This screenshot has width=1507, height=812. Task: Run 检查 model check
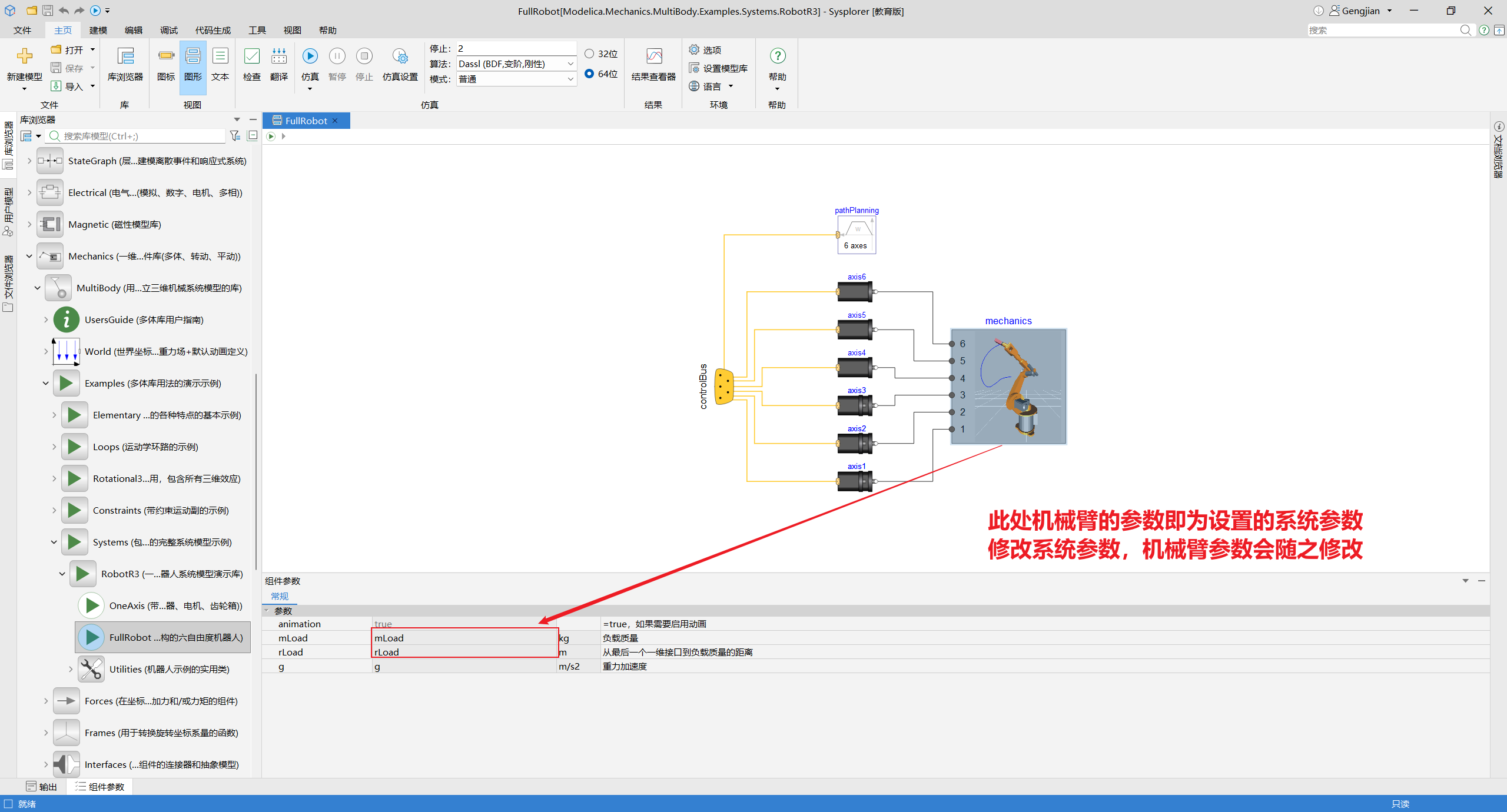point(252,64)
